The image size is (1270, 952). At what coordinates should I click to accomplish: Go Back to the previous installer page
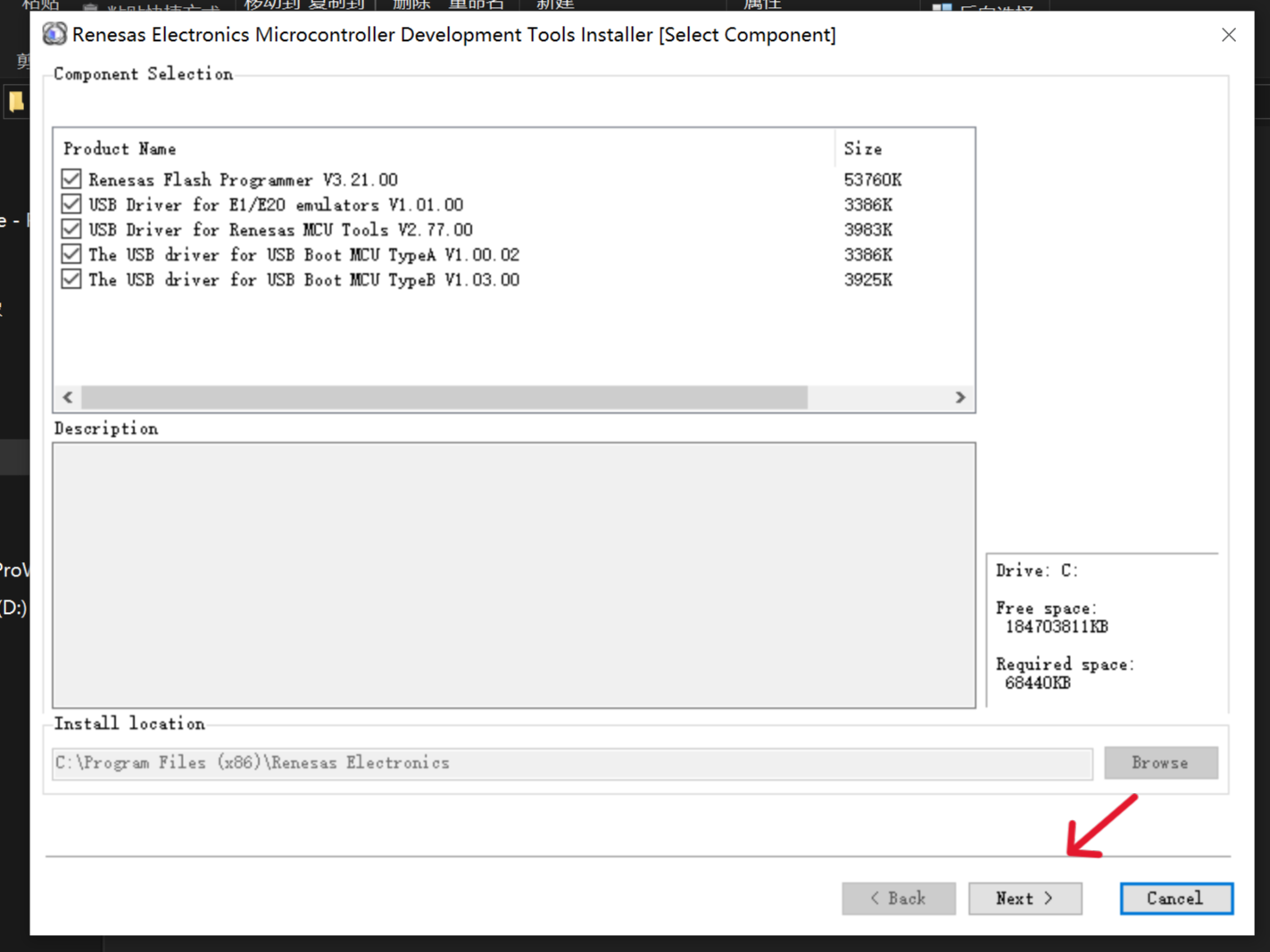tap(898, 898)
